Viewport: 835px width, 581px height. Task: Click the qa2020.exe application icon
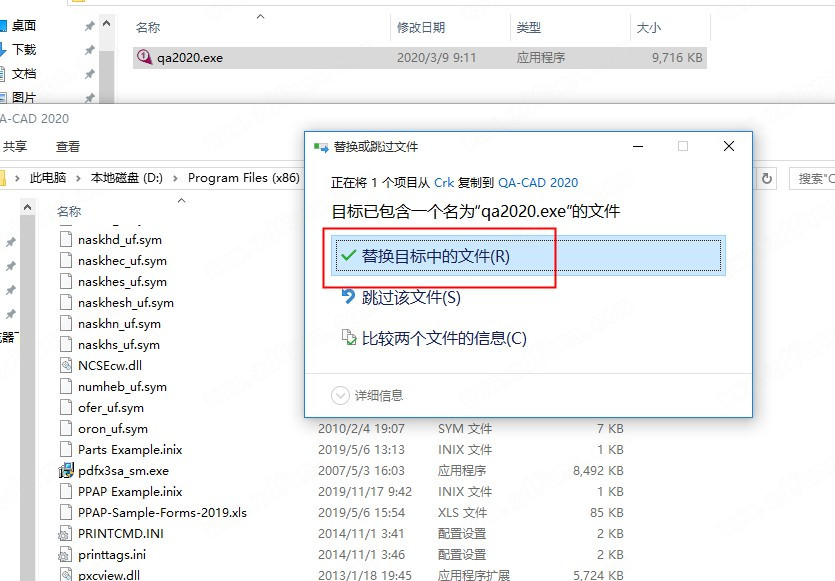144,57
